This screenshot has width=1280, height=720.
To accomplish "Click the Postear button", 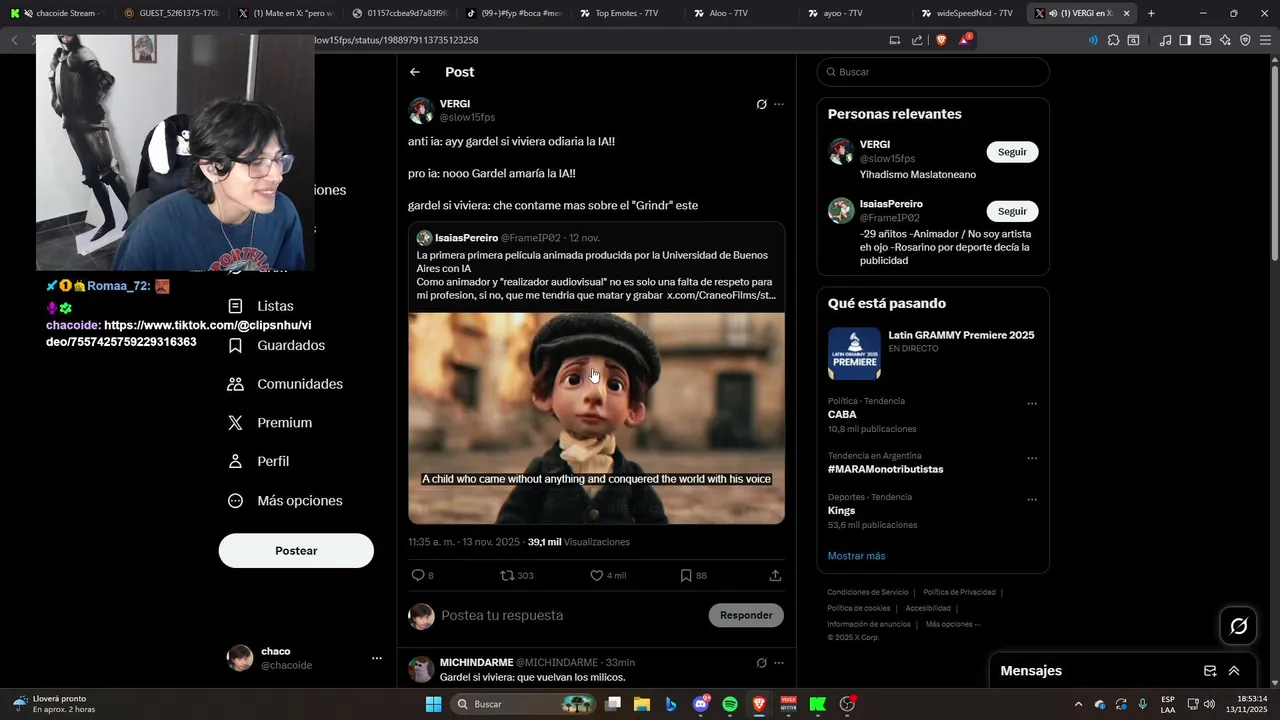I will [296, 551].
